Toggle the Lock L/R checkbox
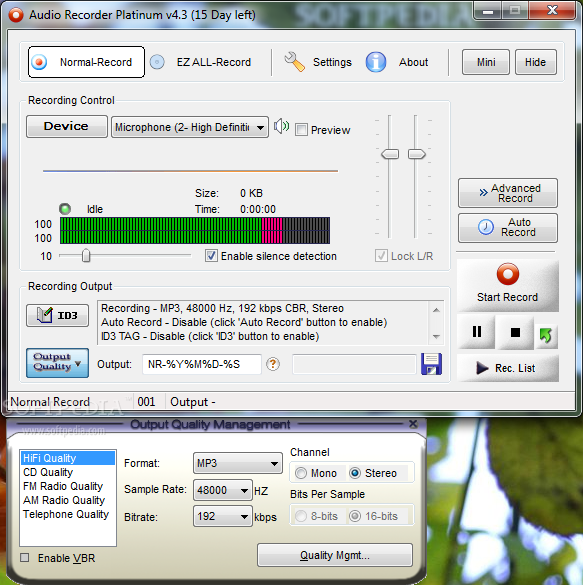 pos(381,256)
